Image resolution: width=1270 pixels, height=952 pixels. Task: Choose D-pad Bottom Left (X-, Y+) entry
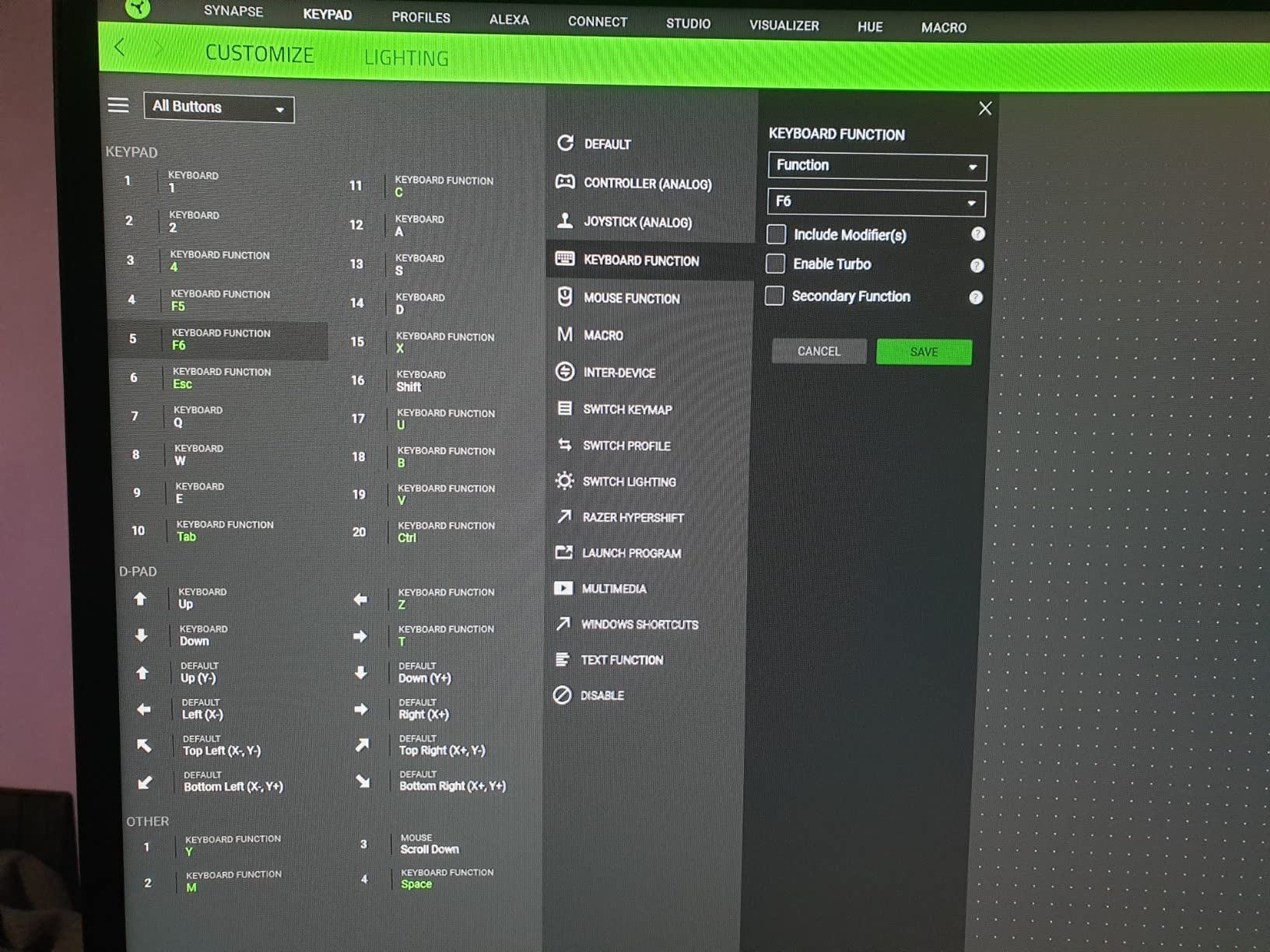coord(227,782)
